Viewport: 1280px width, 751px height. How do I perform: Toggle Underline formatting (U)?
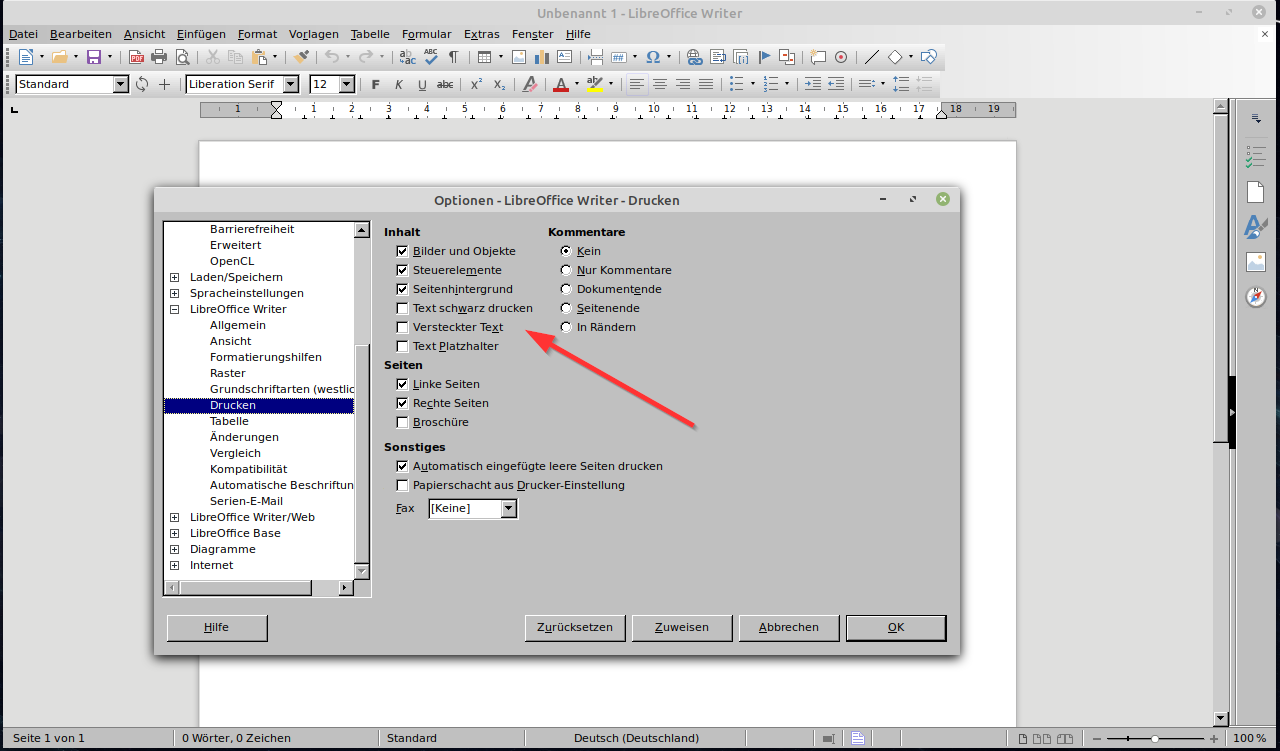click(x=422, y=85)
